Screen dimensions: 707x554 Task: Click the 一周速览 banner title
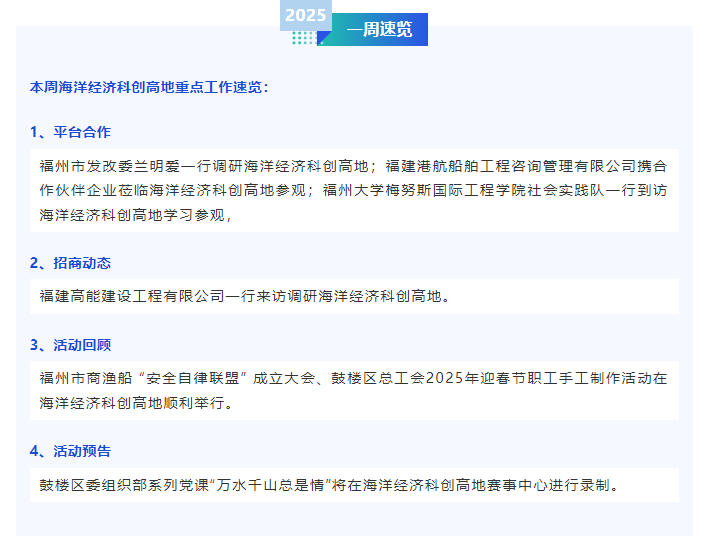coord(379,29)
